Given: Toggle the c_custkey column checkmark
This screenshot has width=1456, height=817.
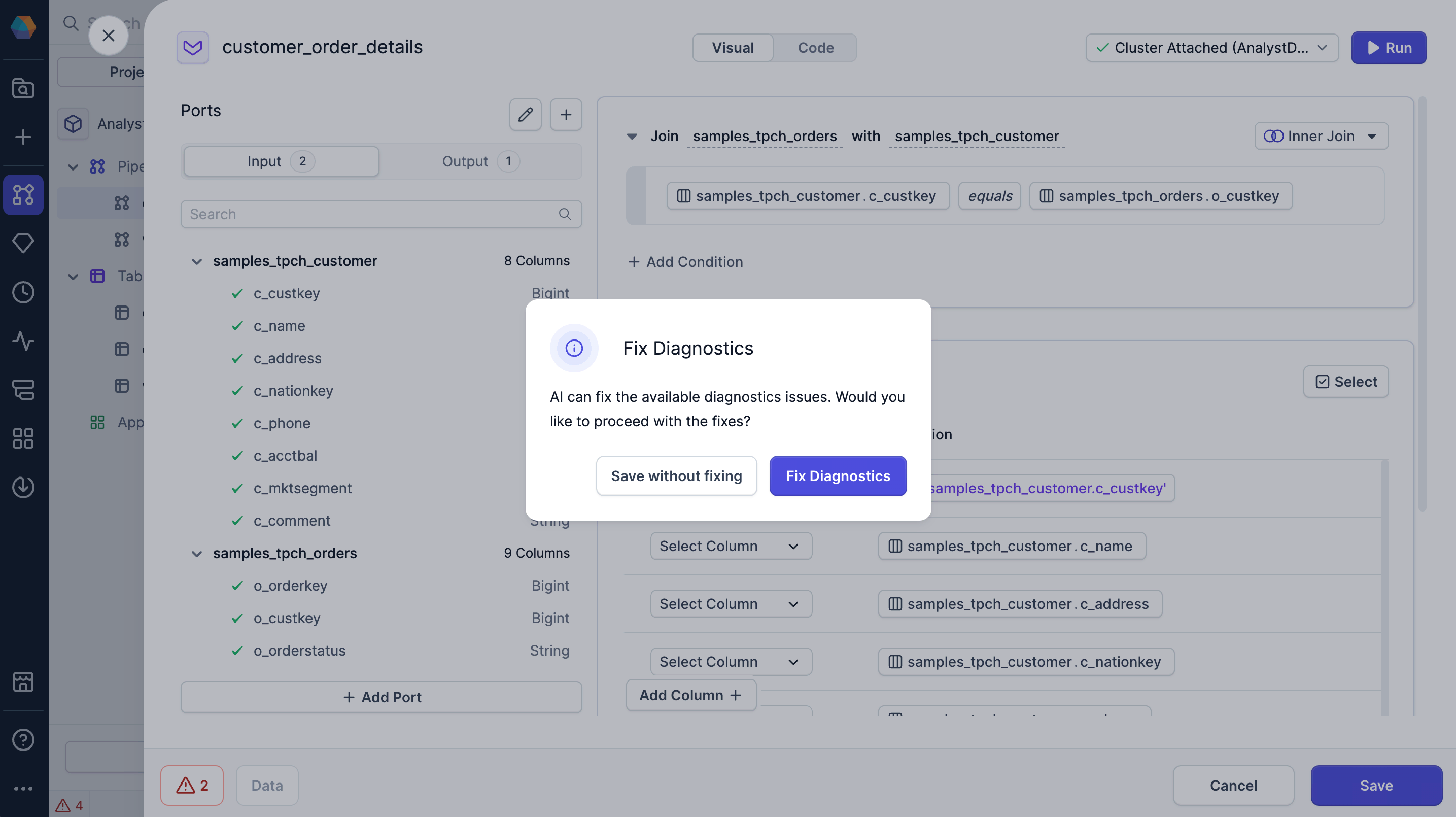Looking at the screenshot, I should pyautogui.click(x=237, y=293).
